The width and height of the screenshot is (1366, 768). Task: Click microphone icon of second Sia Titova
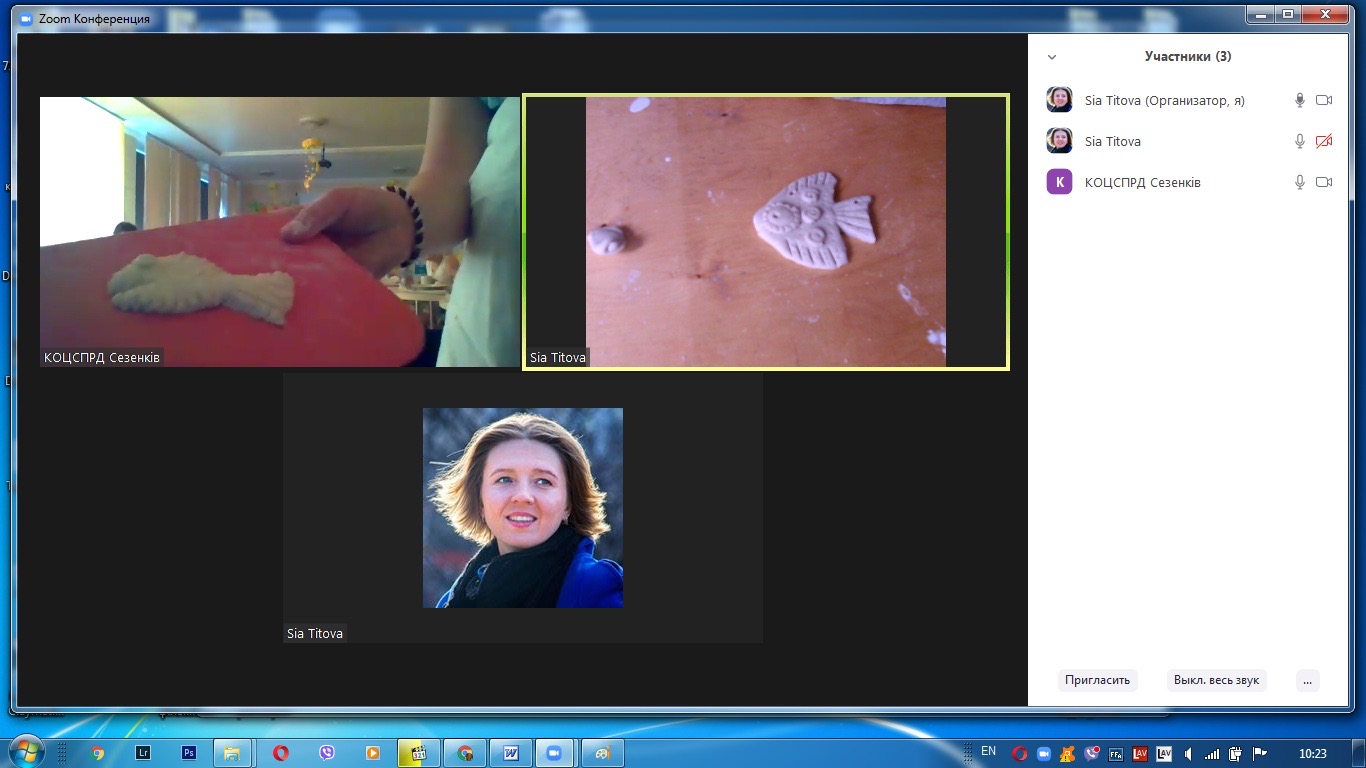(x=1300, y=141)
